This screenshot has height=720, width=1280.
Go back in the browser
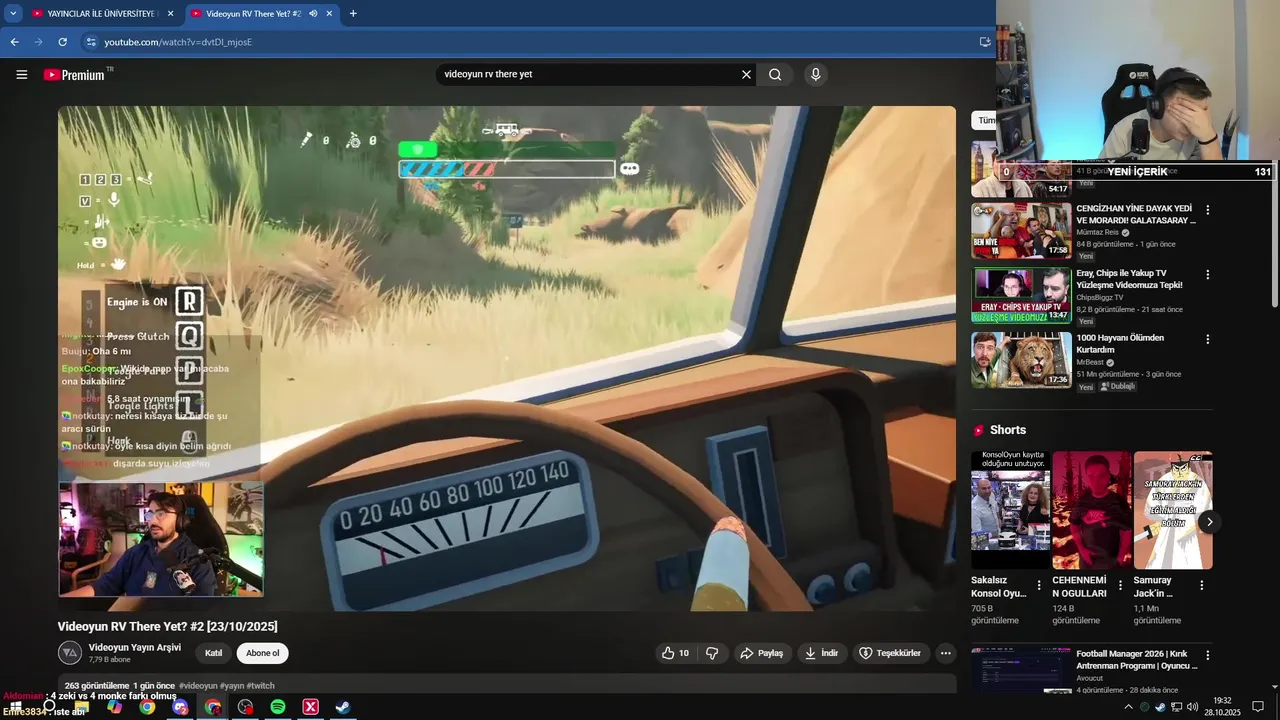coord(14,42)
